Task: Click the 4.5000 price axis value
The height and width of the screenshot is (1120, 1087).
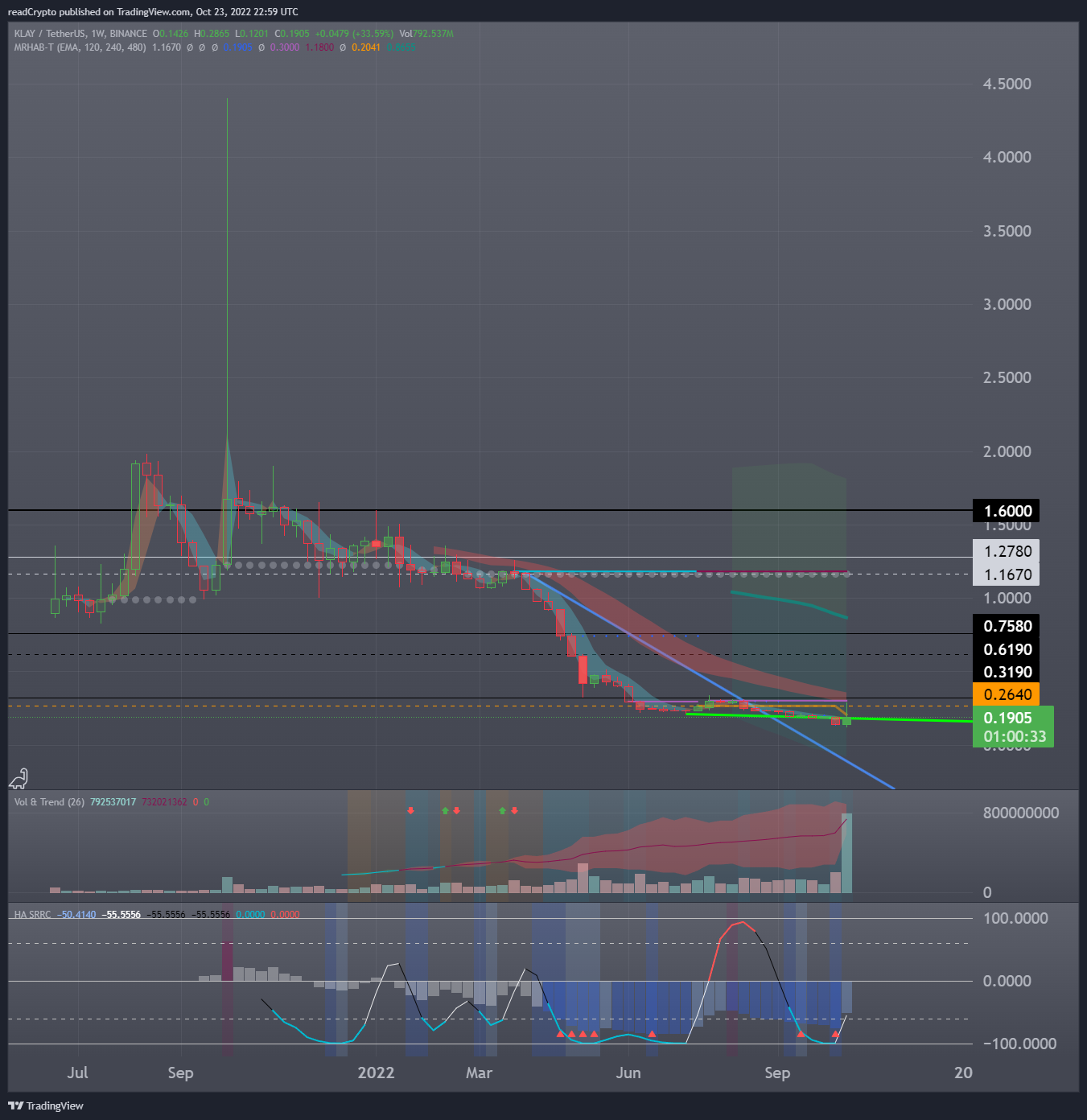Action: point(1007,84)
